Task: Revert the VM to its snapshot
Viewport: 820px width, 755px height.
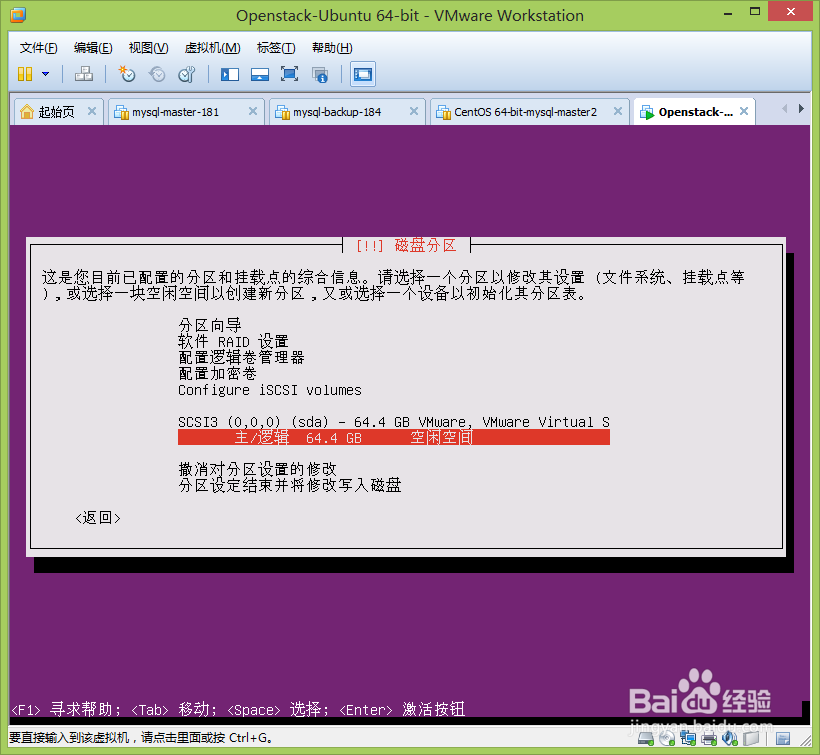Action: 157,74
